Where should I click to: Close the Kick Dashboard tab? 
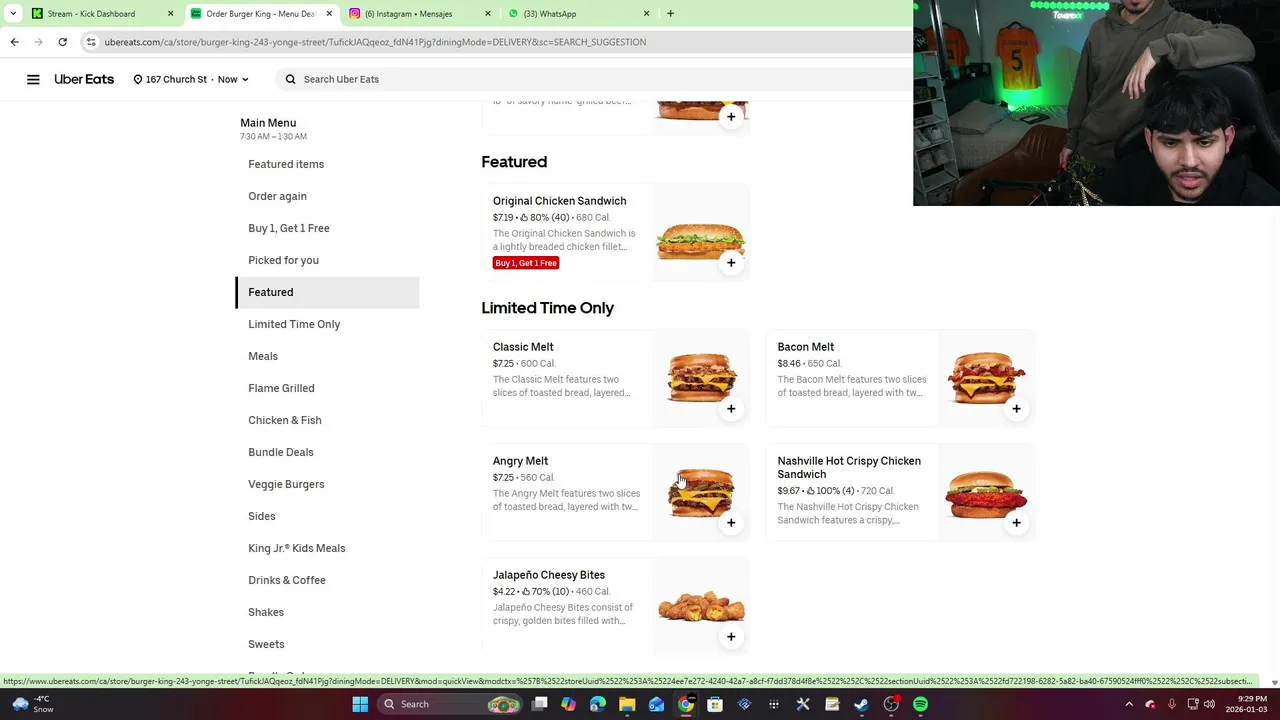click(x=170, y=14)
